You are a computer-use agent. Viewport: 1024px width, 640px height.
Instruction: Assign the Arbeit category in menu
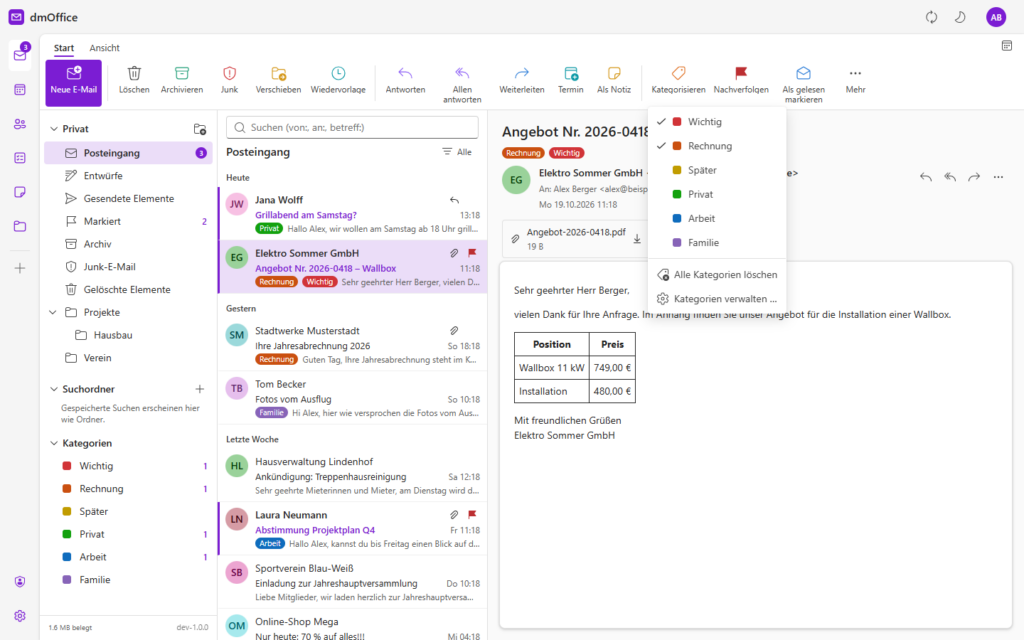click(x=716, y=218)
